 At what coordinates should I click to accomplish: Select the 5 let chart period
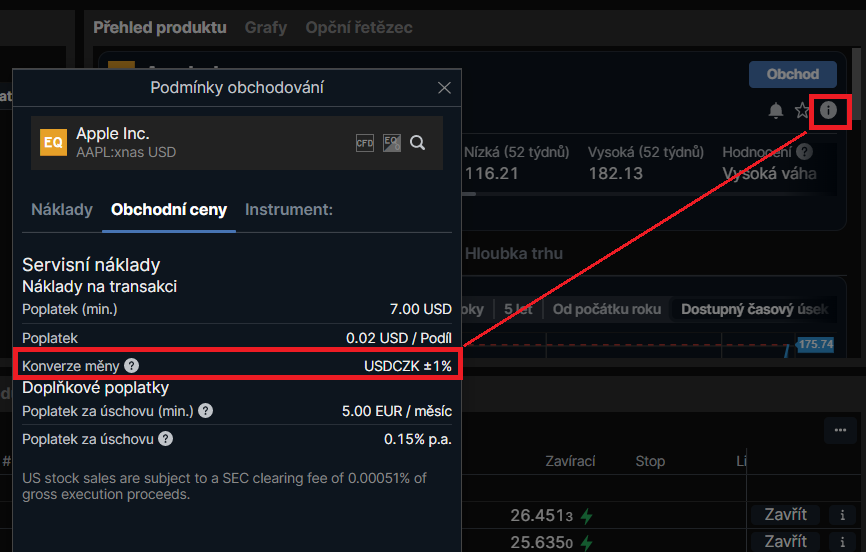pyautogui.click(x=518, y=309)
